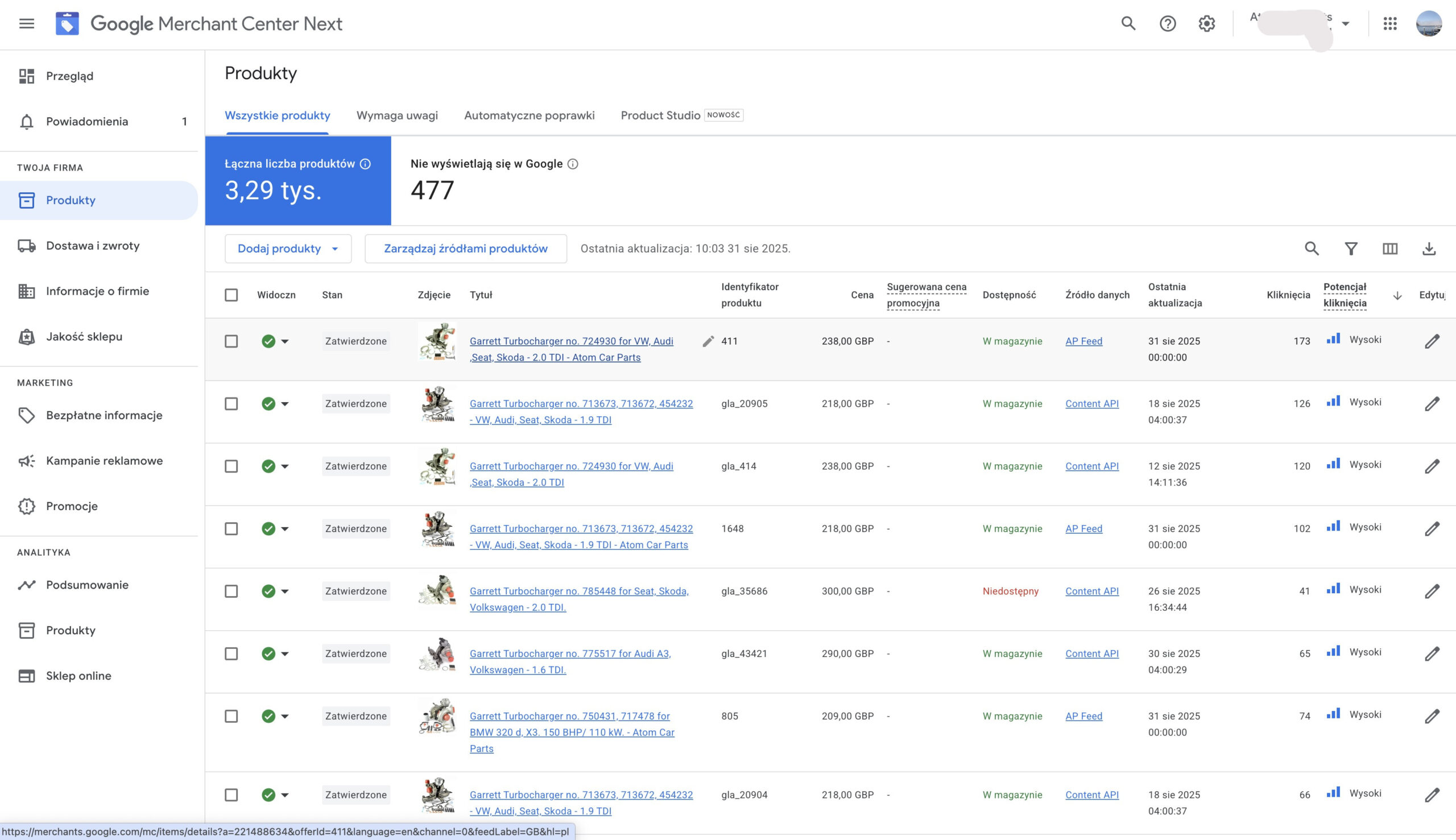Image resolution: width=1456 pixels, height=840 pixels.
Task: Open Sklep online in sidebar
Action: click(98, 676)
